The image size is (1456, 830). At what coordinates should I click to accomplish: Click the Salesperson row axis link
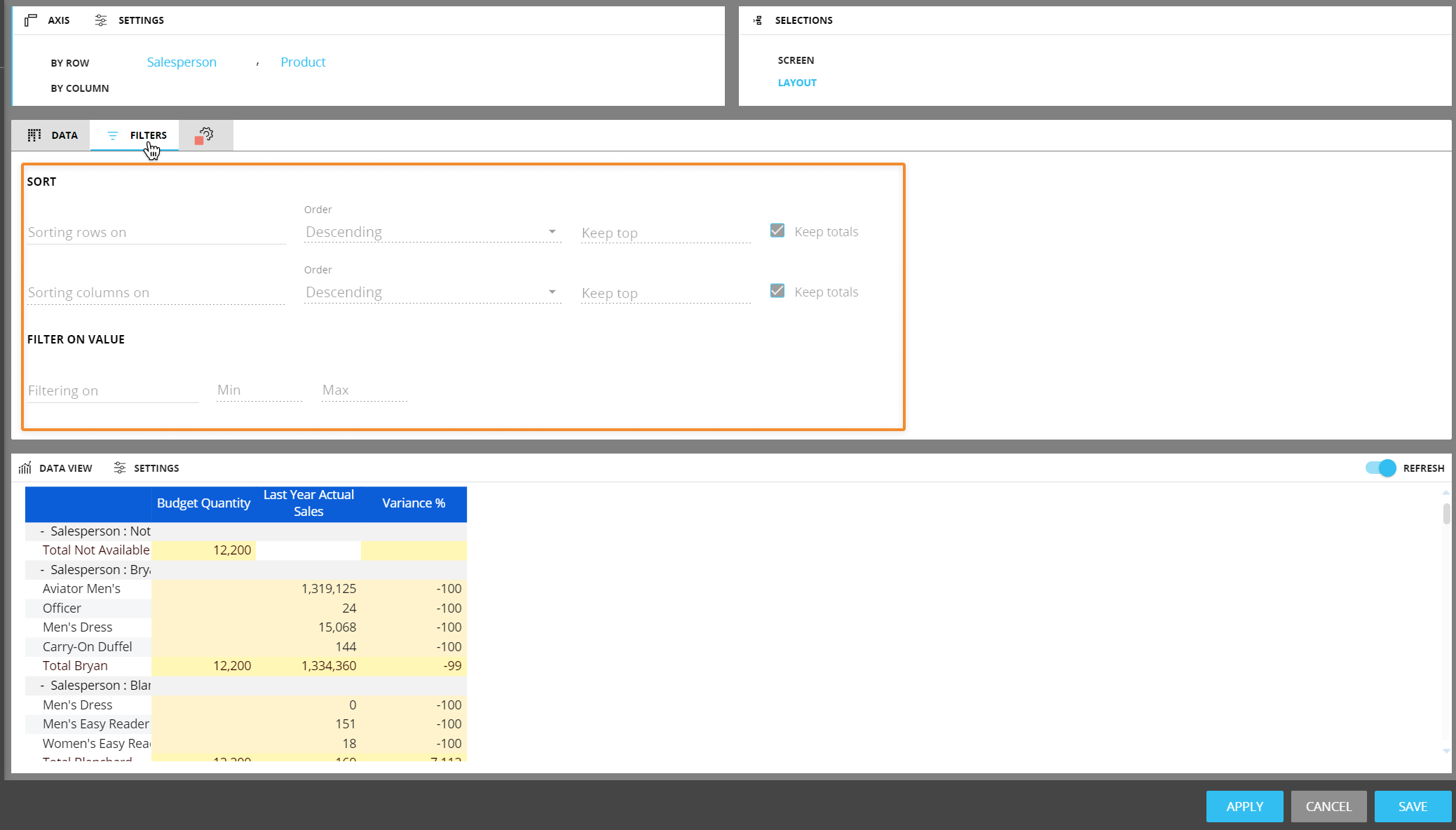point(182,62)
